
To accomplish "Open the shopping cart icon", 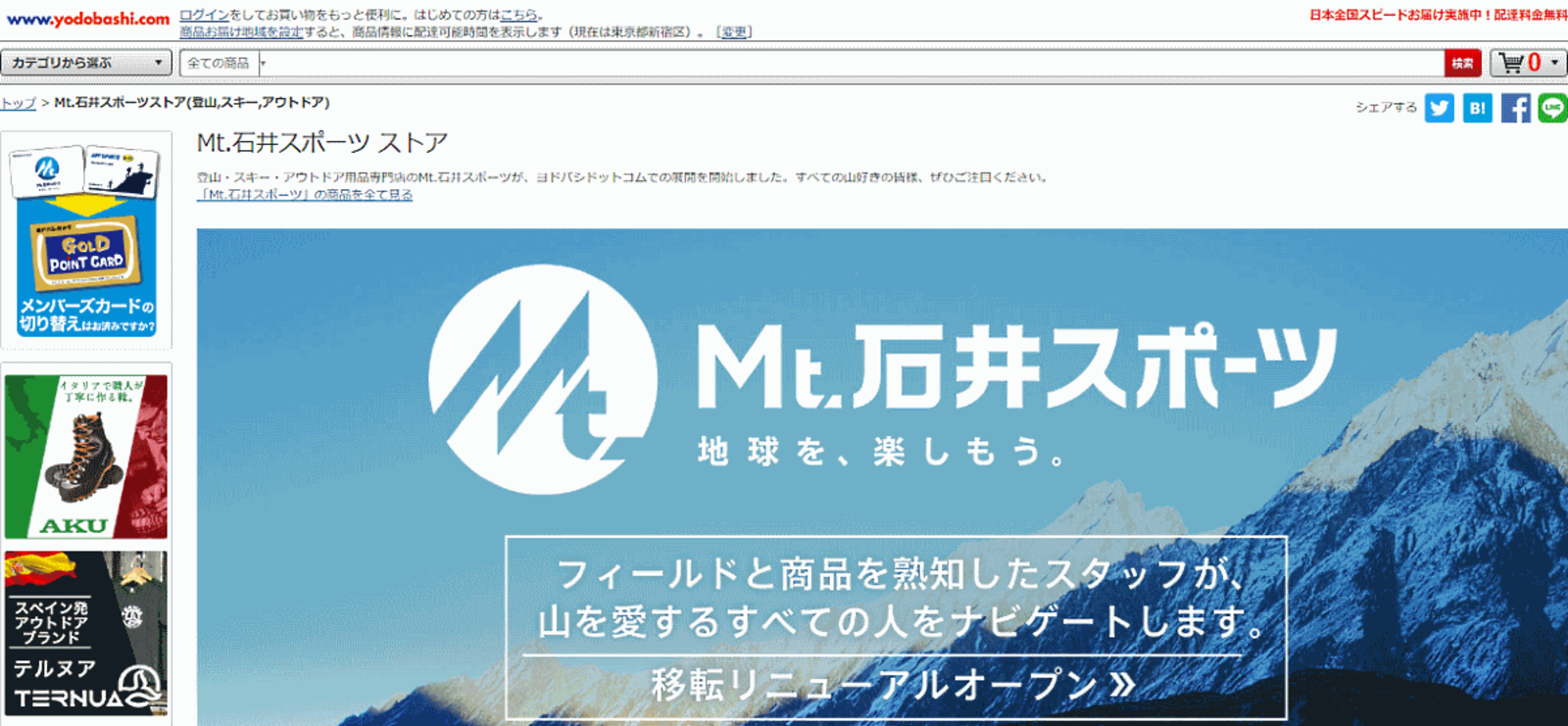I will (x=1512, y=63).
